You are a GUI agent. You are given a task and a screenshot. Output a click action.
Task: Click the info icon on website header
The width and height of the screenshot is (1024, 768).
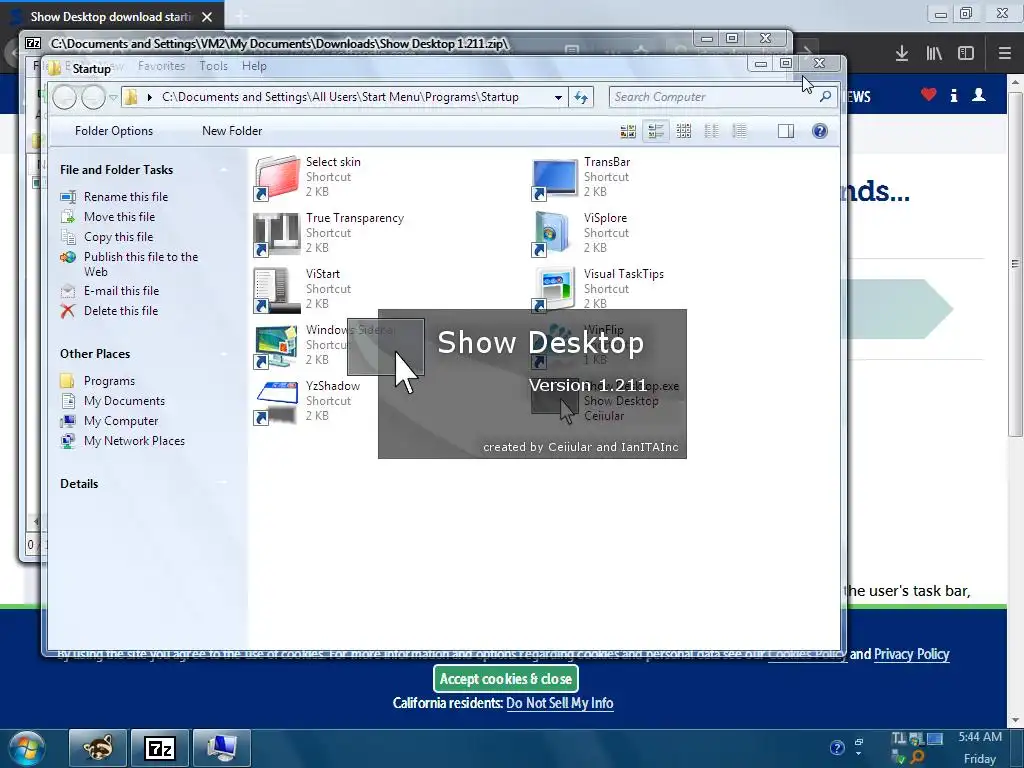click(x=954, y=96)
